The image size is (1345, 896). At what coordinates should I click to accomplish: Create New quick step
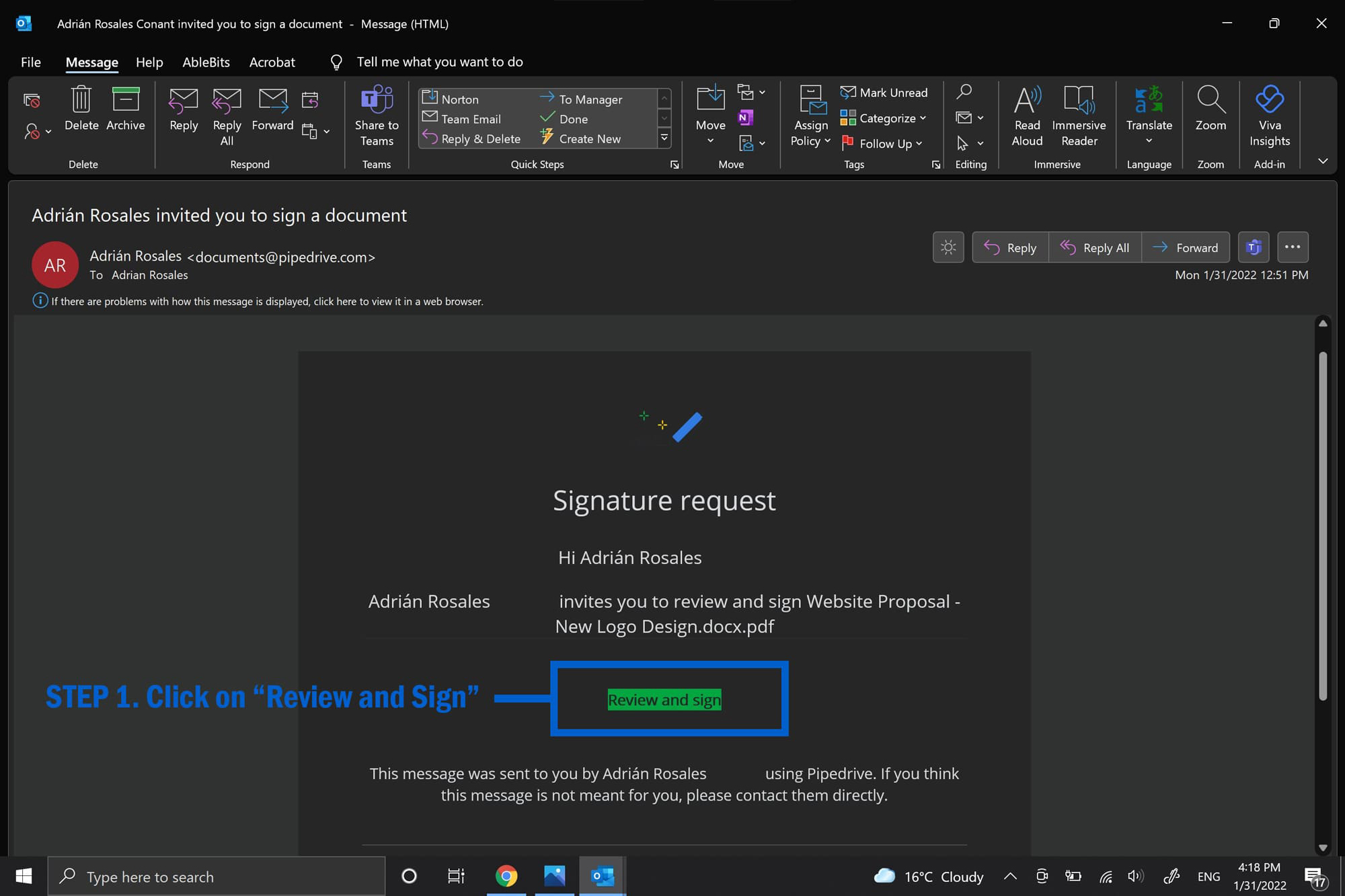point(580,138)
